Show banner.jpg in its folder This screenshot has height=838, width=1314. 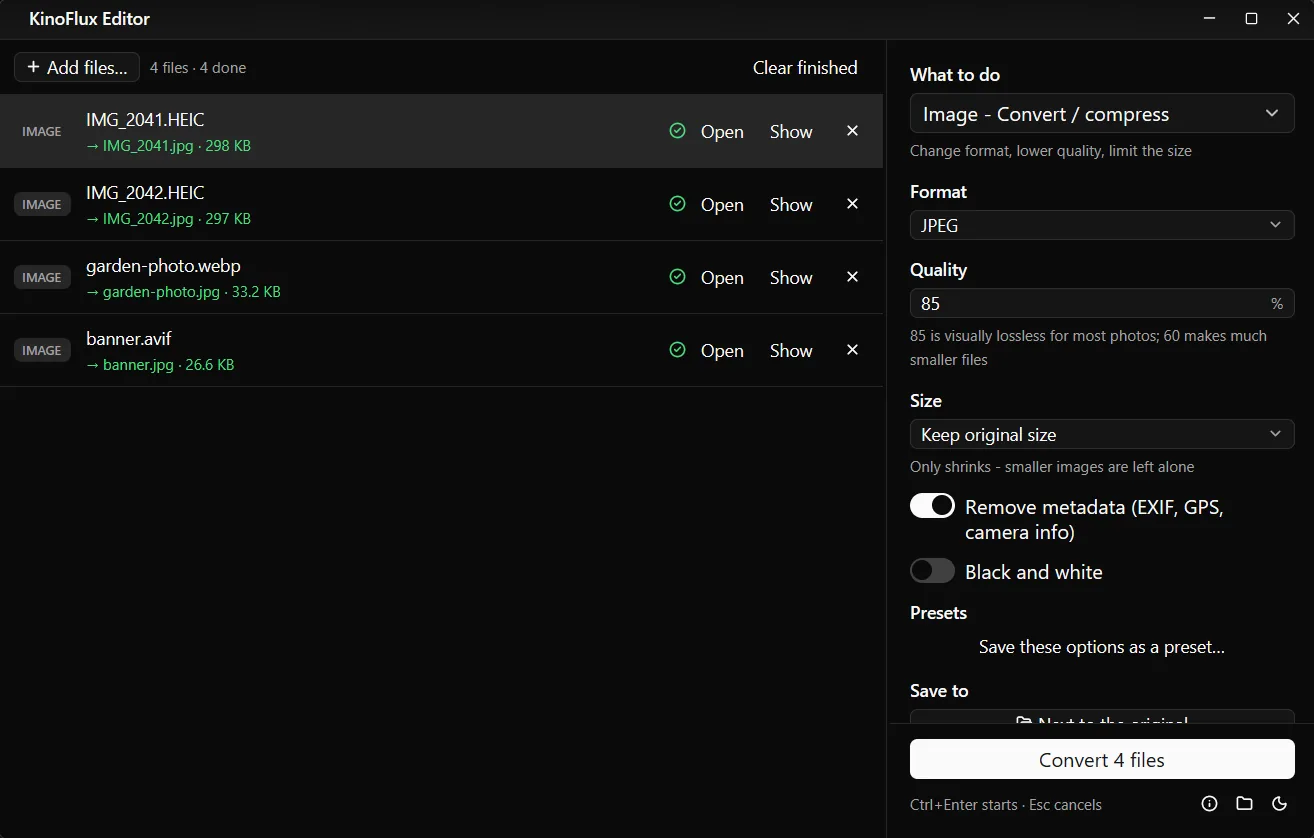[x=791, y=350]
